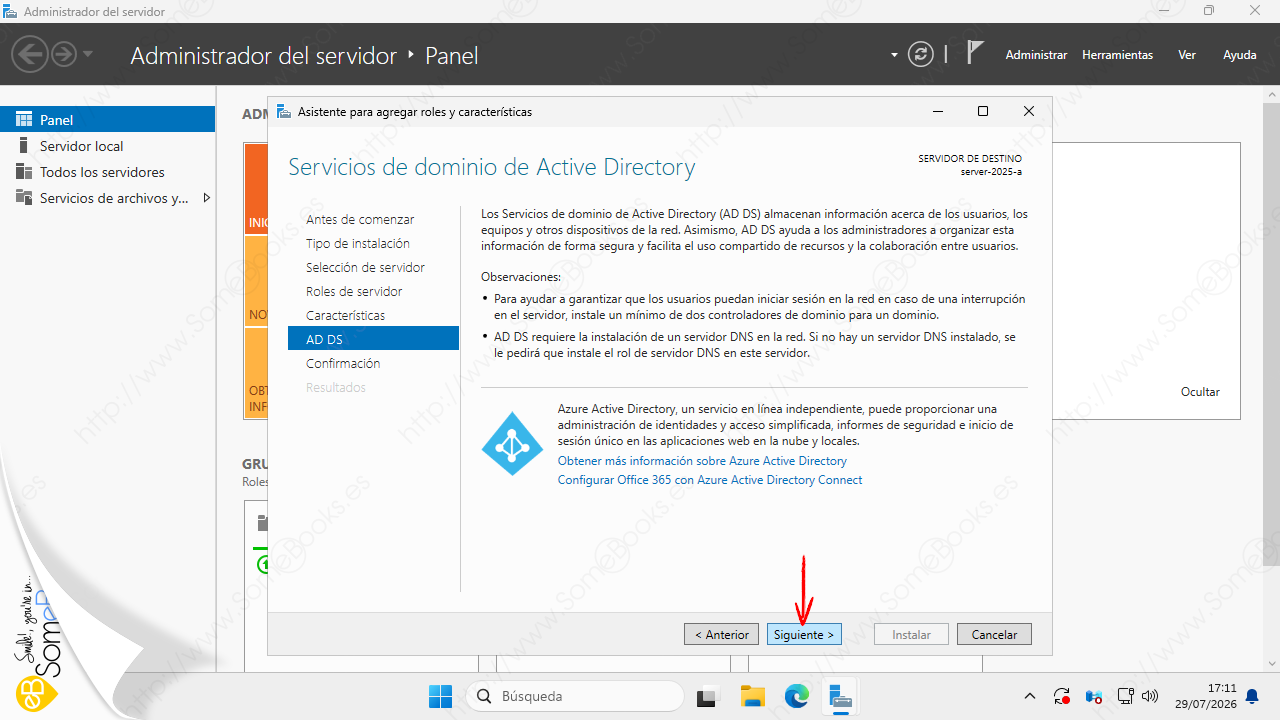Click the Server Manager taskbar icon
The height and width of the screenshot is (720, 1280).
pos(840,696)
